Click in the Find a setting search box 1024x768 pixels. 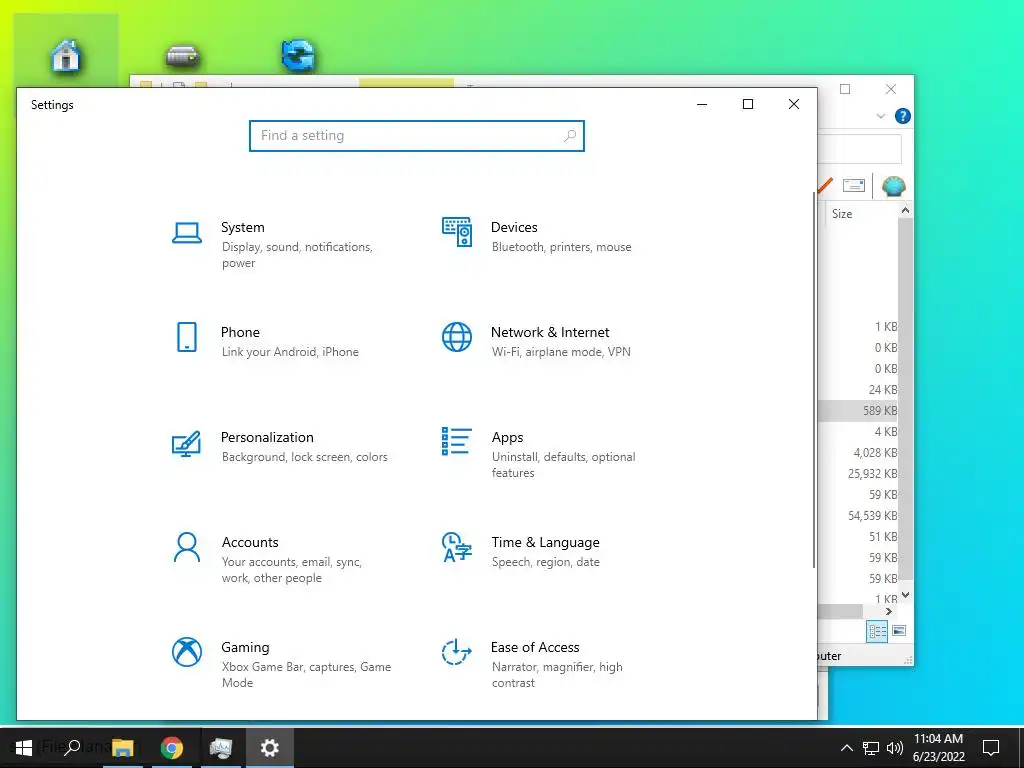click(417, 136)
